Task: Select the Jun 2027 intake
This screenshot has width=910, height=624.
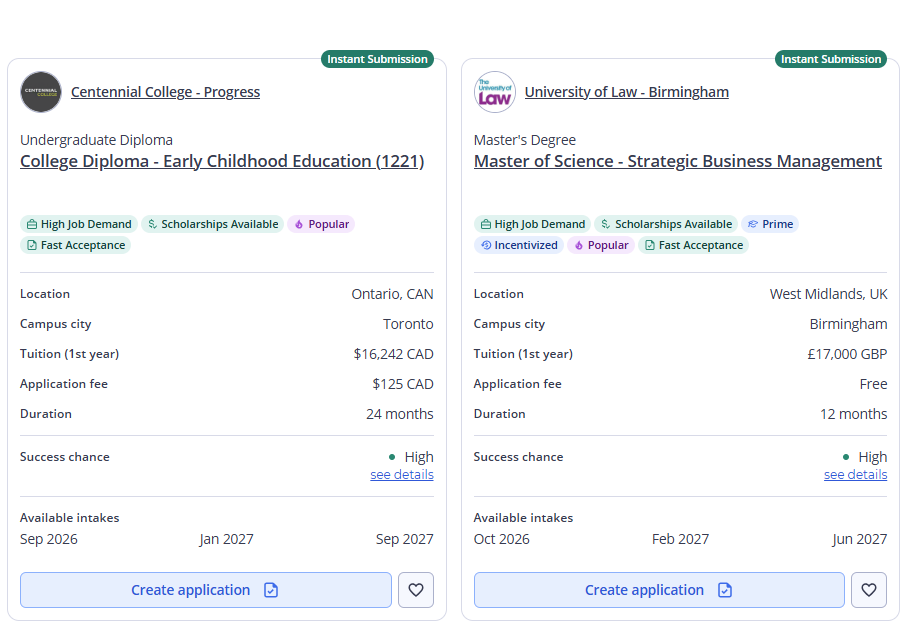Action: pos(860,539)
